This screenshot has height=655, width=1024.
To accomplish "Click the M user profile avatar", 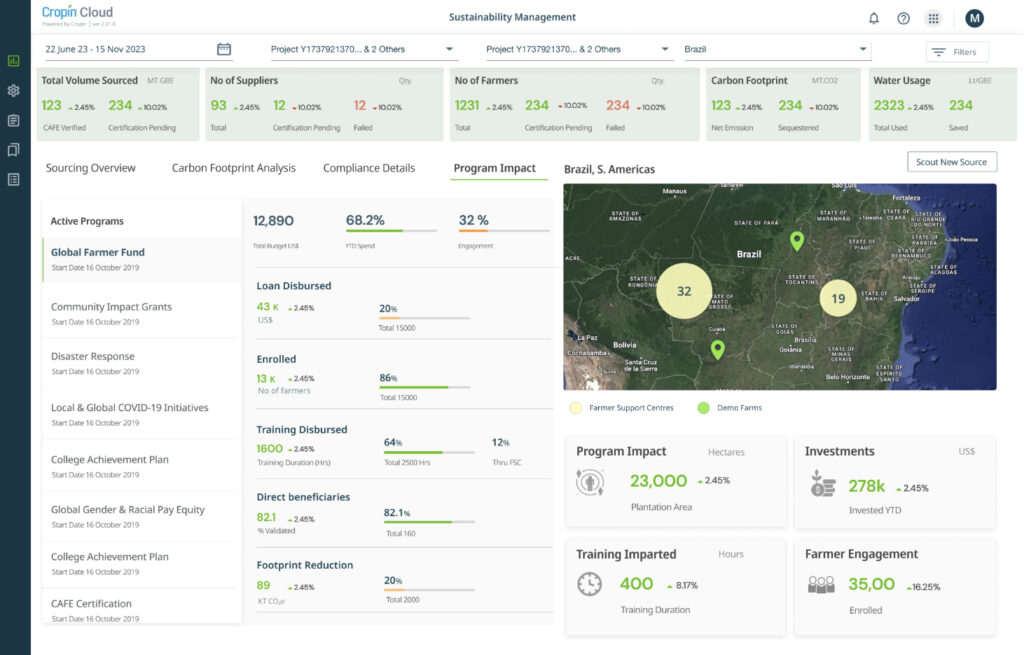I will [x=974, y=18].
